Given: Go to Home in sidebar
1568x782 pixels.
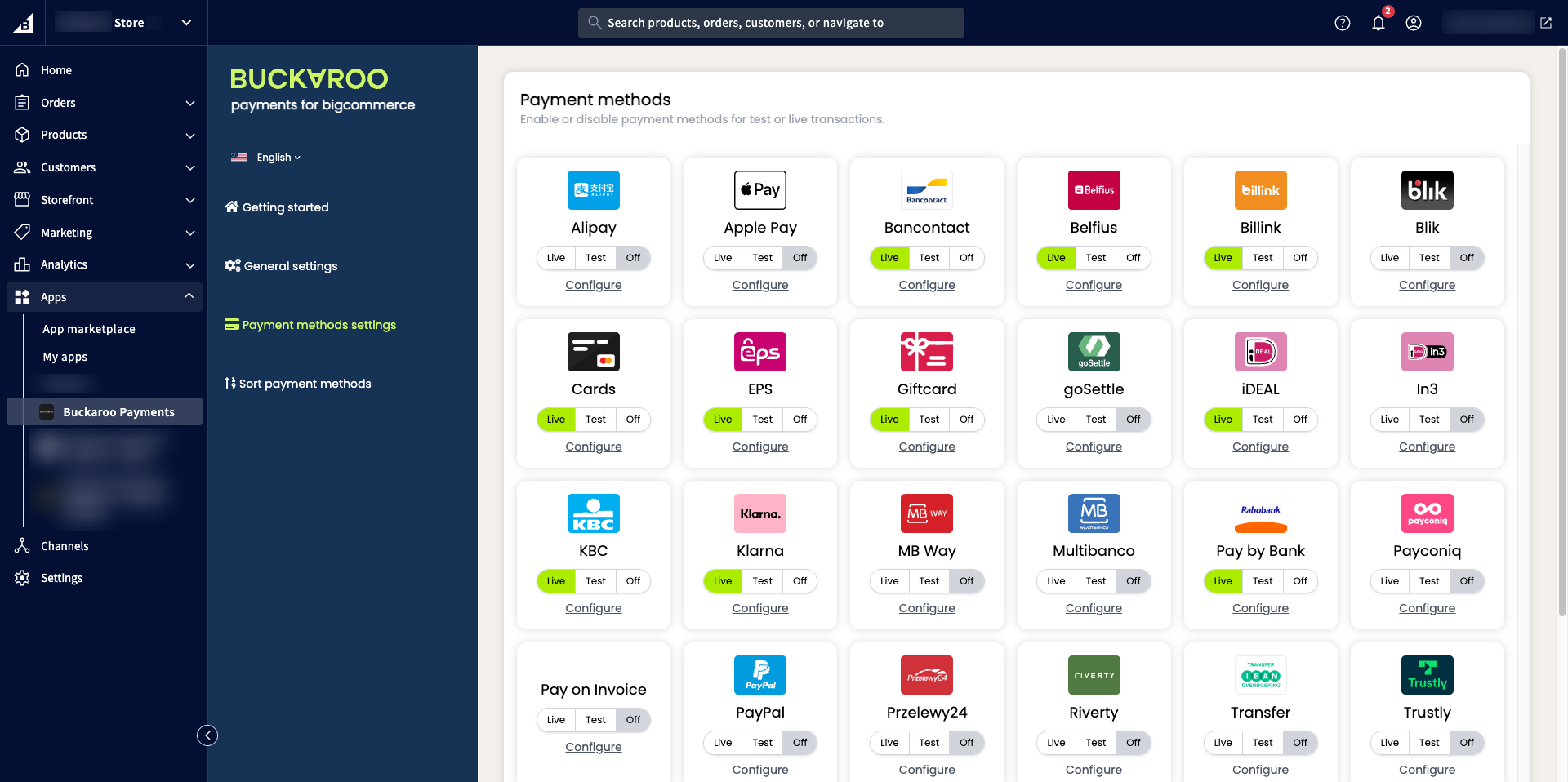Looking at the screenshot, I should point(105,70).
